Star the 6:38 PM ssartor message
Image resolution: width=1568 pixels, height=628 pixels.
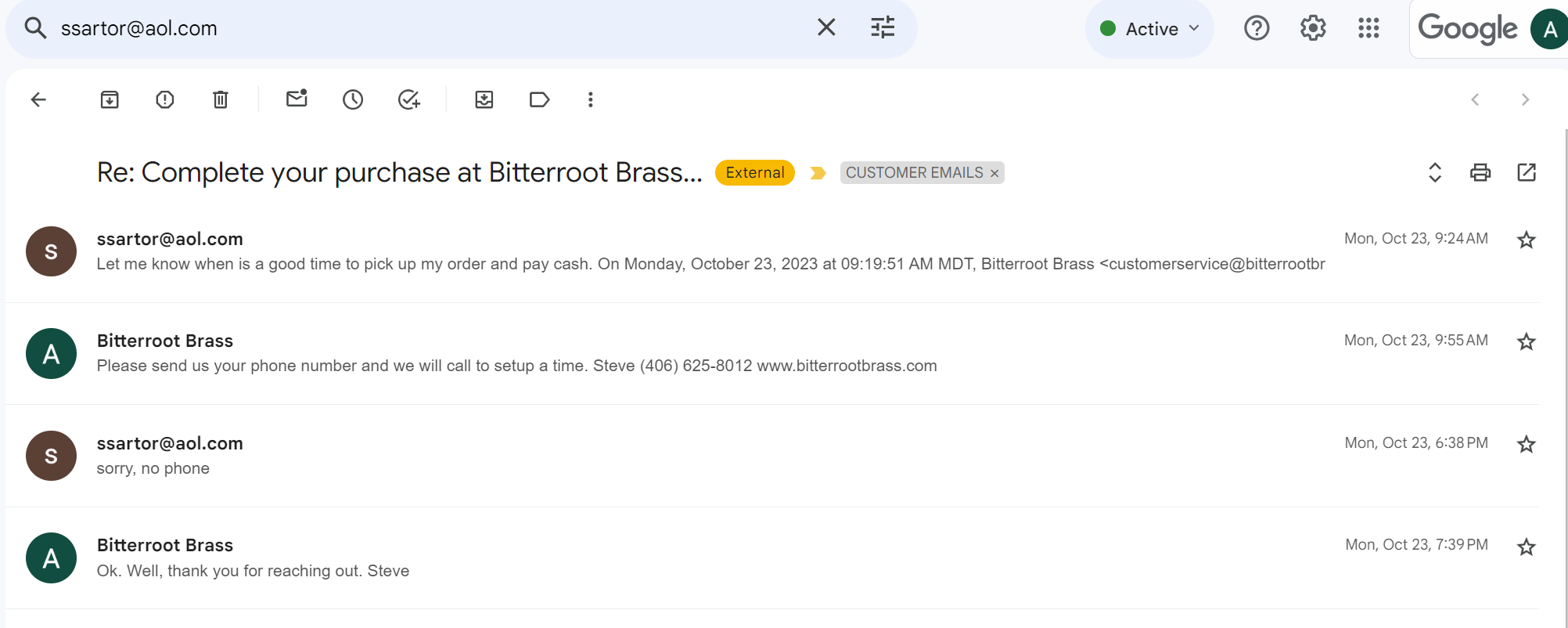pos(1527,444)
